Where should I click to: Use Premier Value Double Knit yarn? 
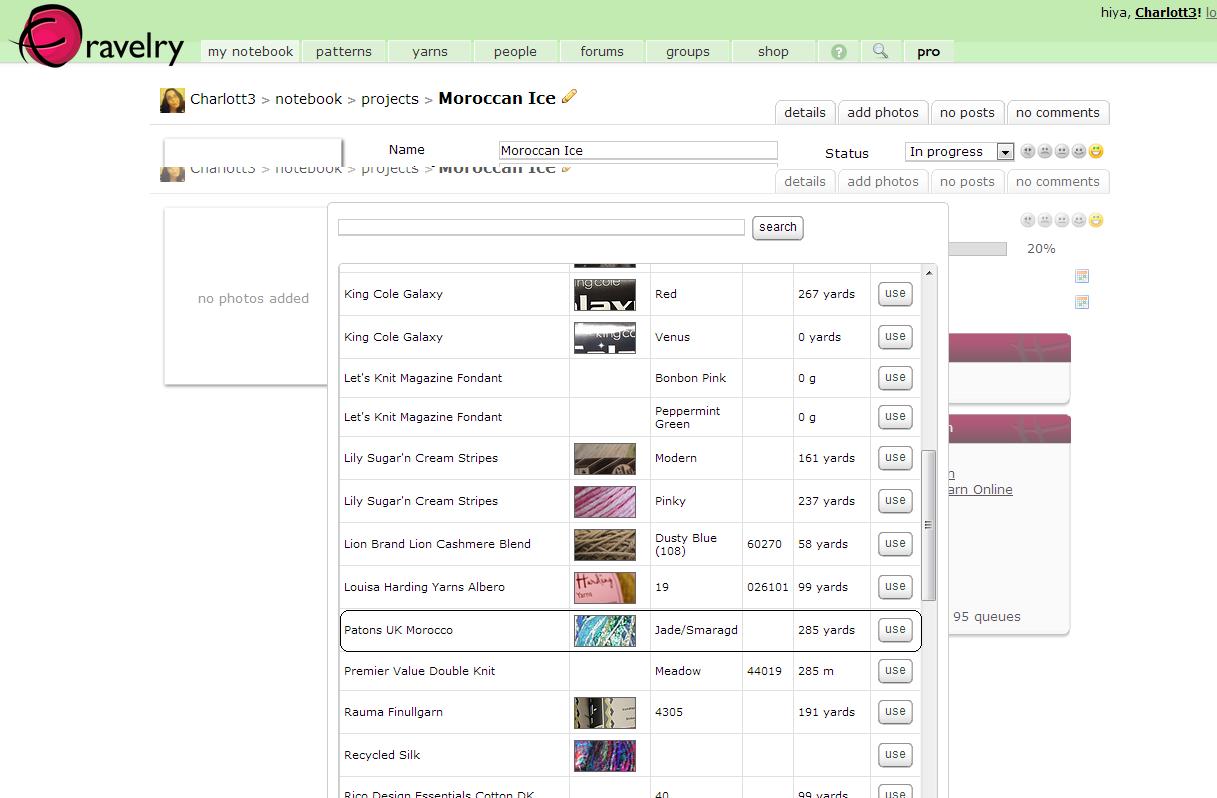coord(895,671)
